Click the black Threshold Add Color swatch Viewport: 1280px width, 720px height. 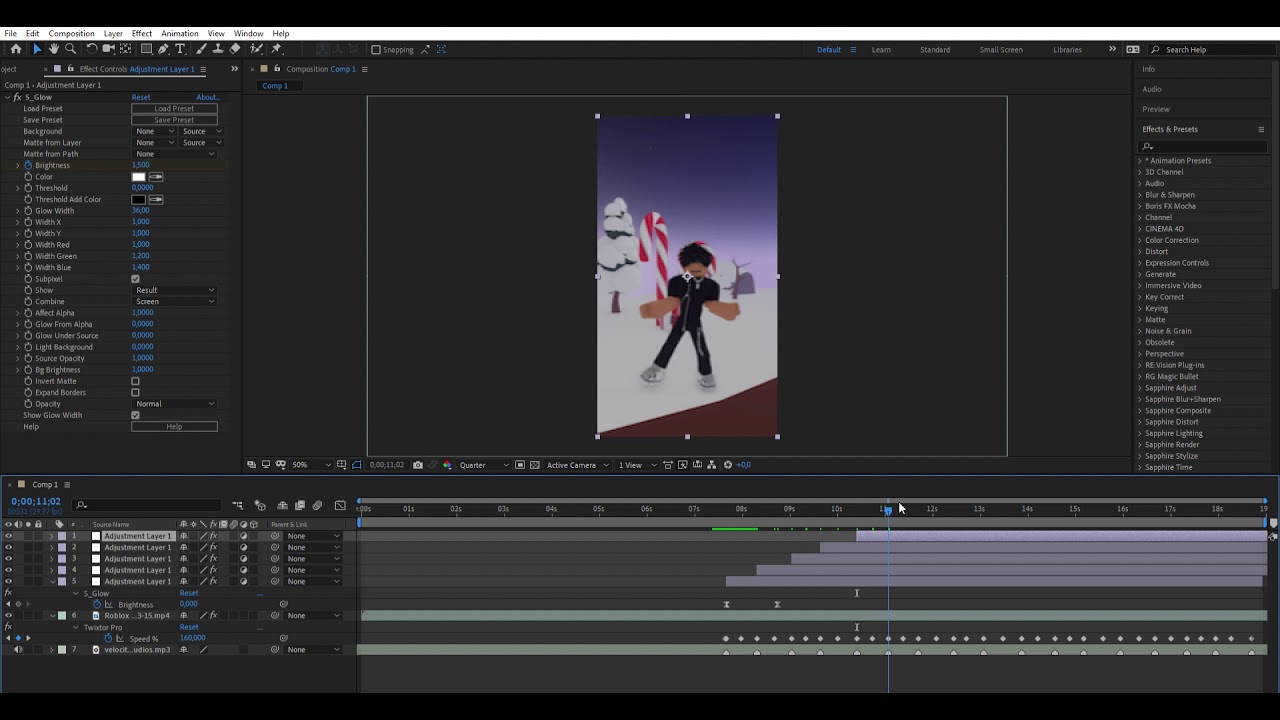pos(138,200)
